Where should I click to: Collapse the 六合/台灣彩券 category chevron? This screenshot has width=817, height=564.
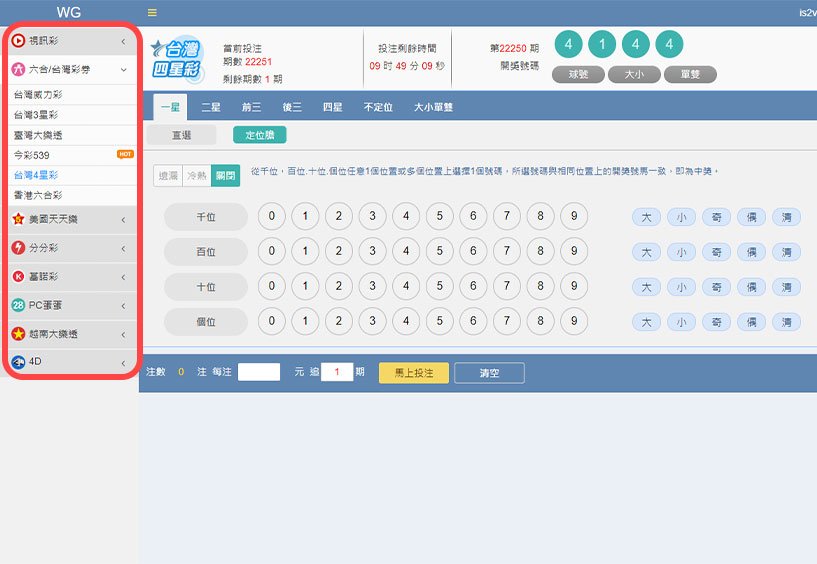point(123,70)
